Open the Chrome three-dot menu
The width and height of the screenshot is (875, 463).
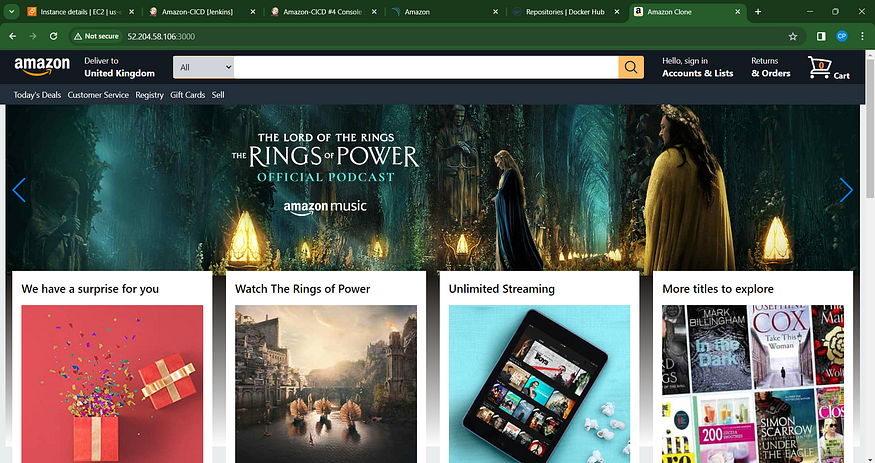863,36
